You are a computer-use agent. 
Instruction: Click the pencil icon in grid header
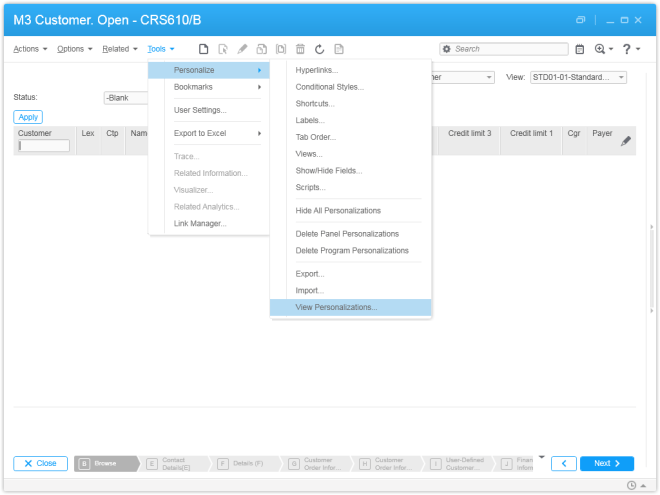click(x=626, y=141)
